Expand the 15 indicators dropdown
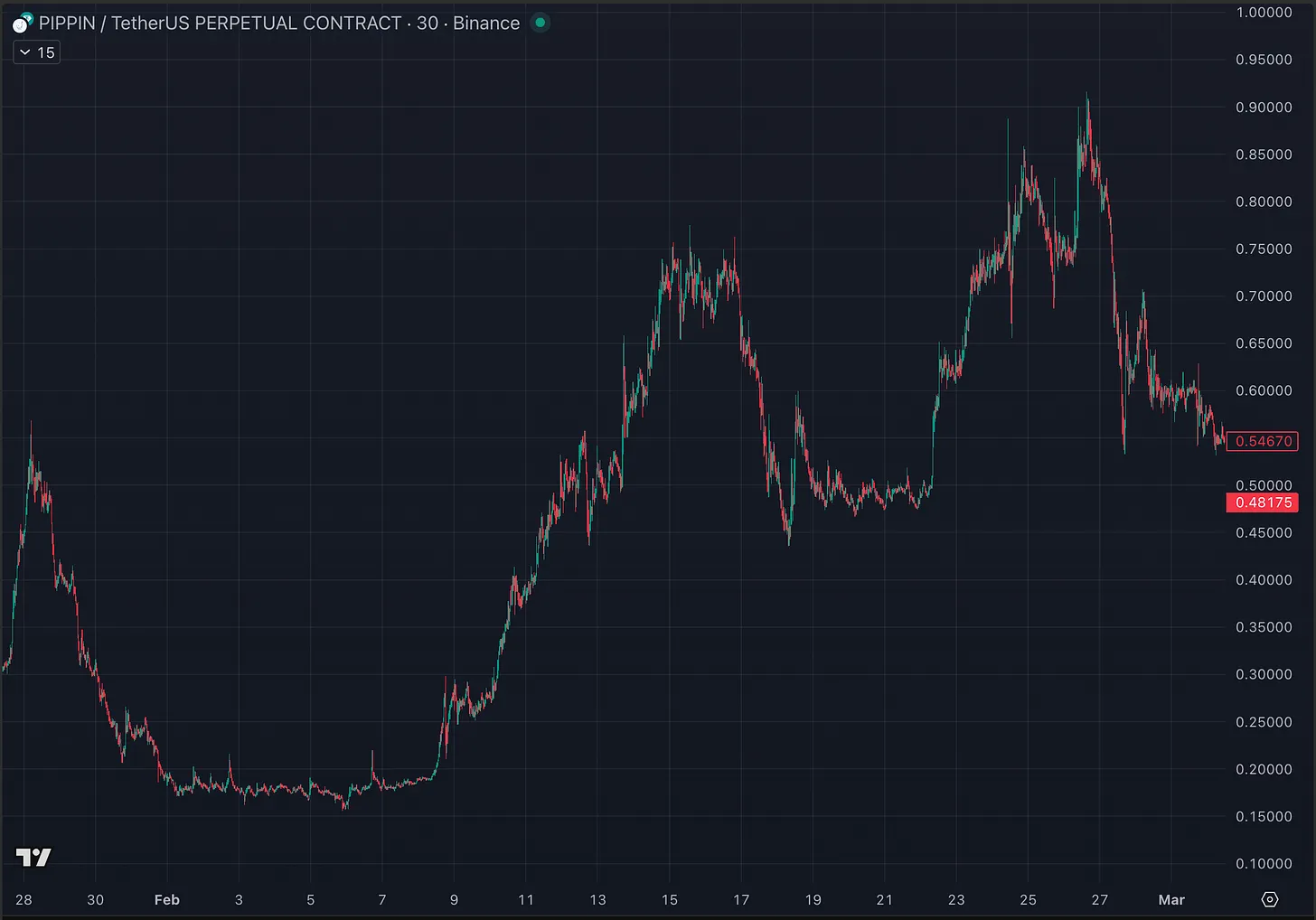 36,52
